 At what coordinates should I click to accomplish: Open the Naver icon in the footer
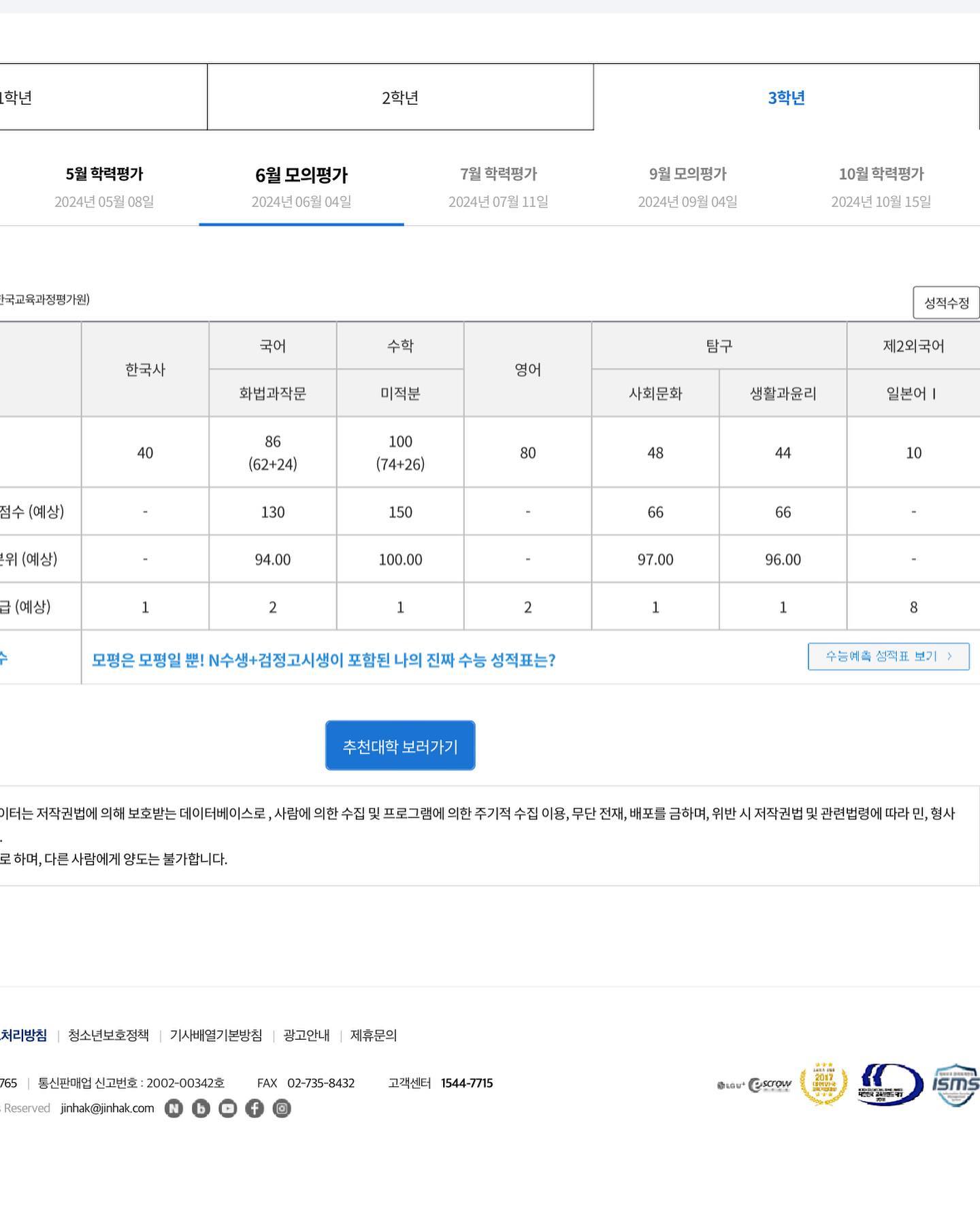point(174,1109)
